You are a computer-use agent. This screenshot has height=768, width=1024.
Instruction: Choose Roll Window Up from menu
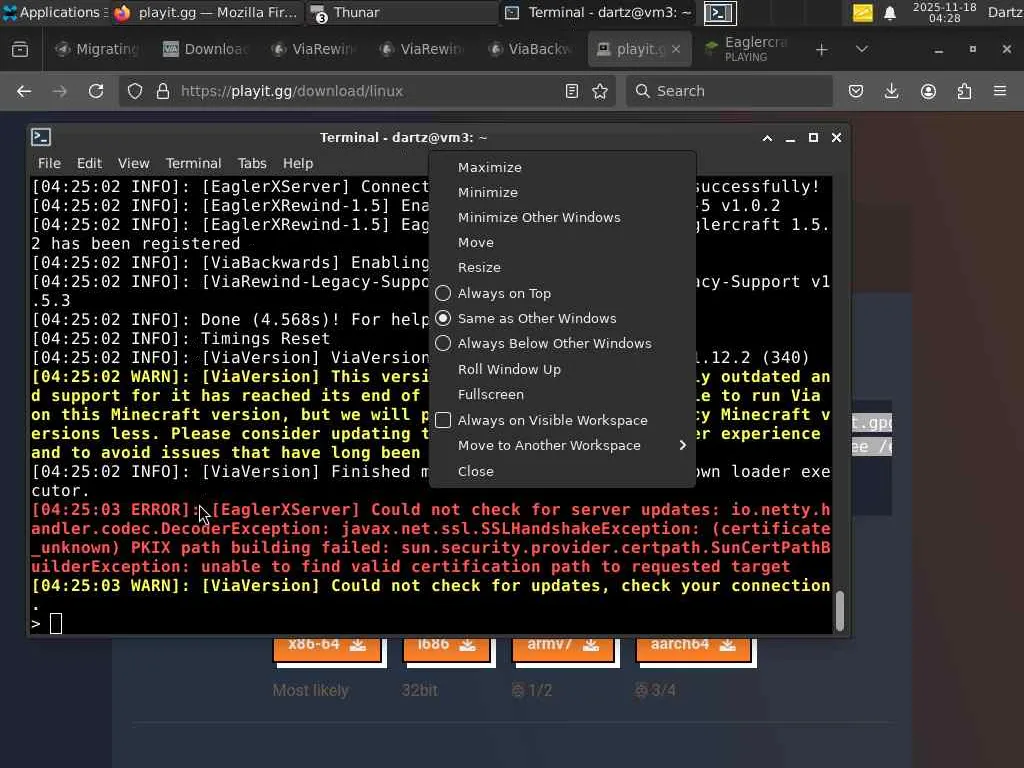[509, 369]
